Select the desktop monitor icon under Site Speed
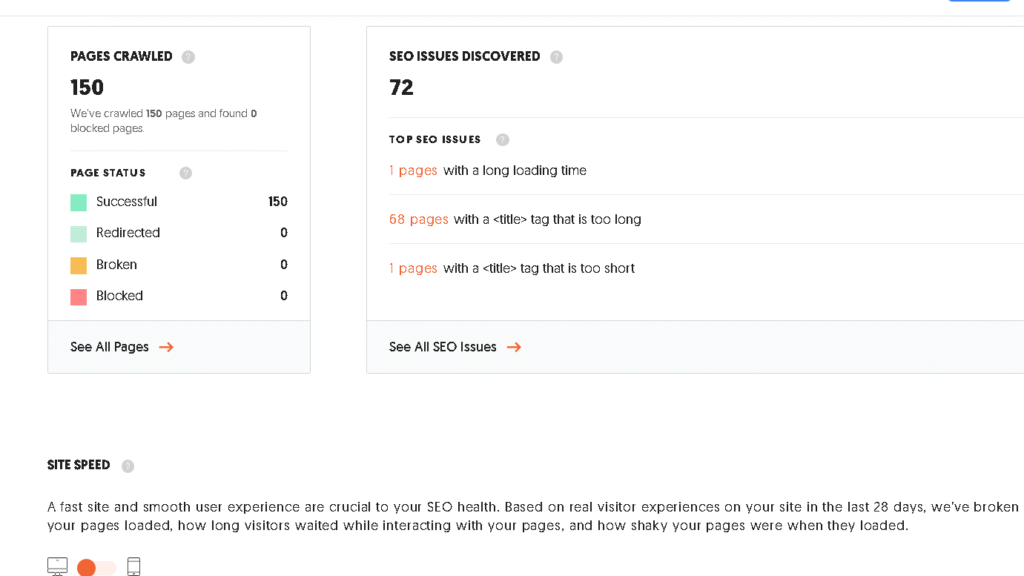Viewport: 1024px width, 576px height. [57, 565]
